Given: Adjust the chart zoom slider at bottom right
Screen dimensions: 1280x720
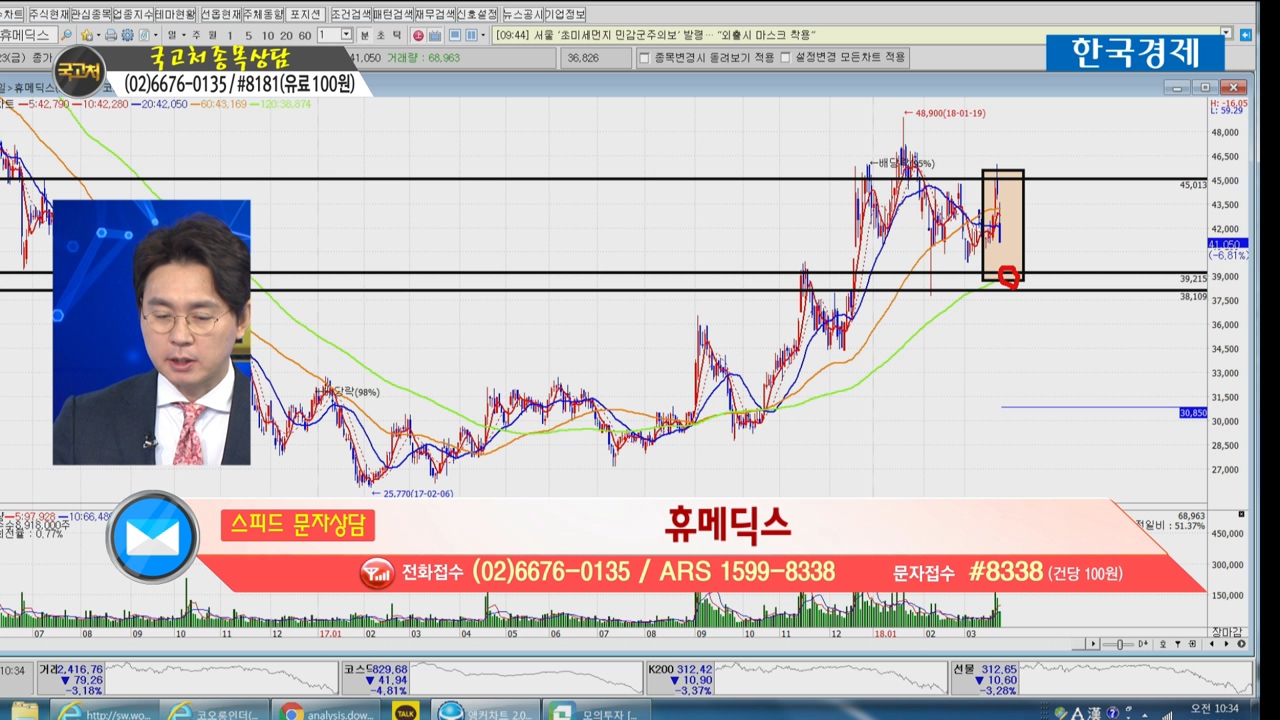Looking at the screenshot, I should click(x=1121, y=644).
